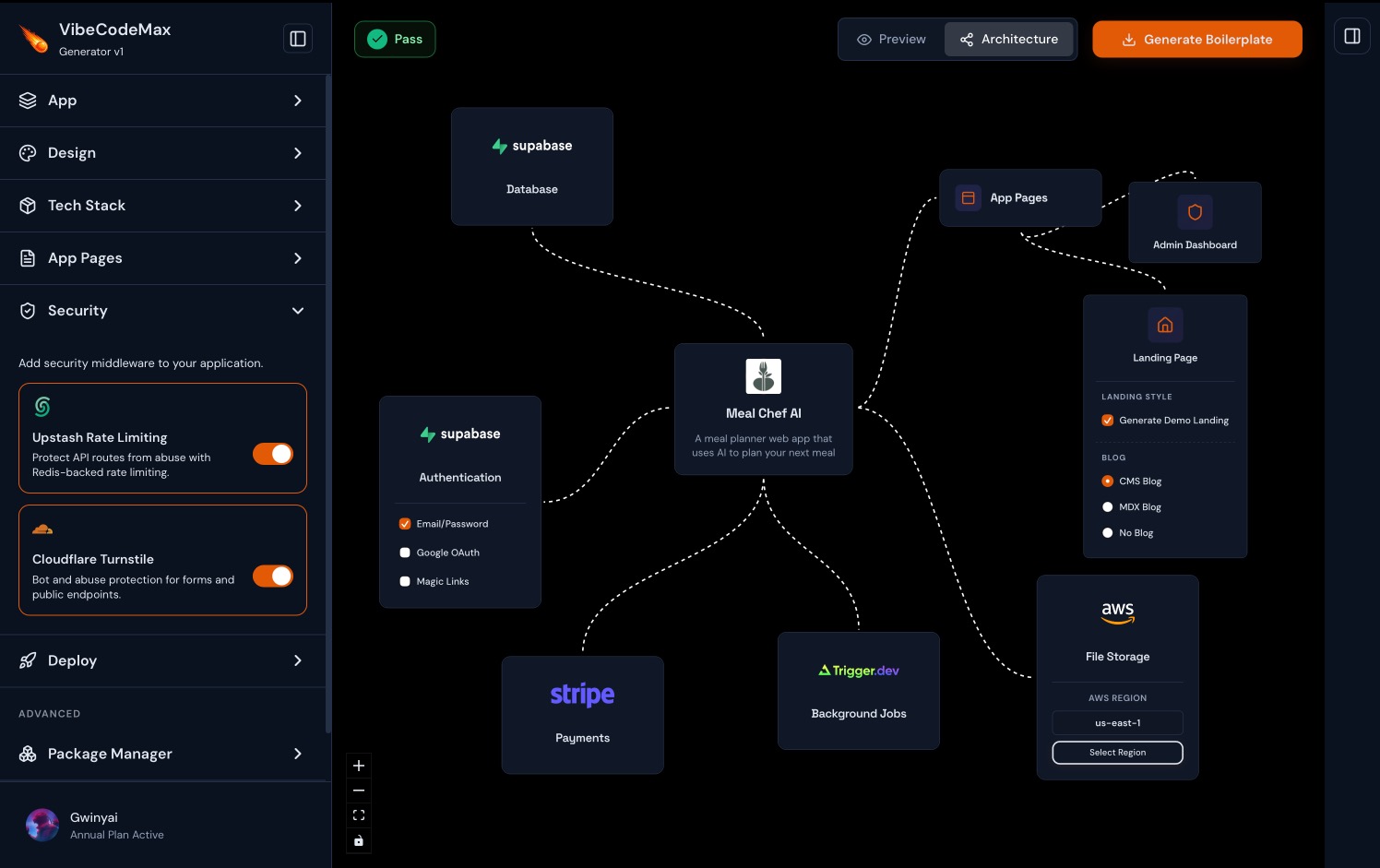
Task: Expand the Deploy section chevron
Action: (x=298, y=660)
